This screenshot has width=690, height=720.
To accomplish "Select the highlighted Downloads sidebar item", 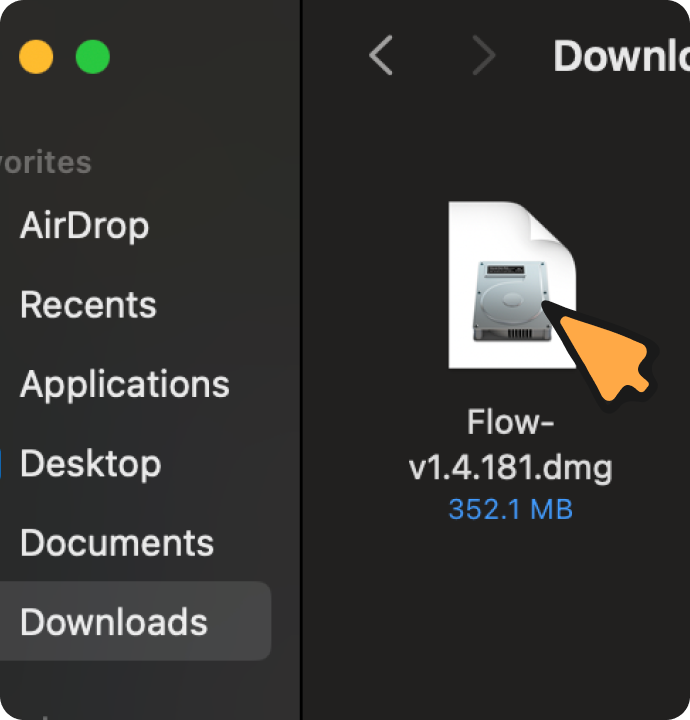I will [x=135, y=621].
